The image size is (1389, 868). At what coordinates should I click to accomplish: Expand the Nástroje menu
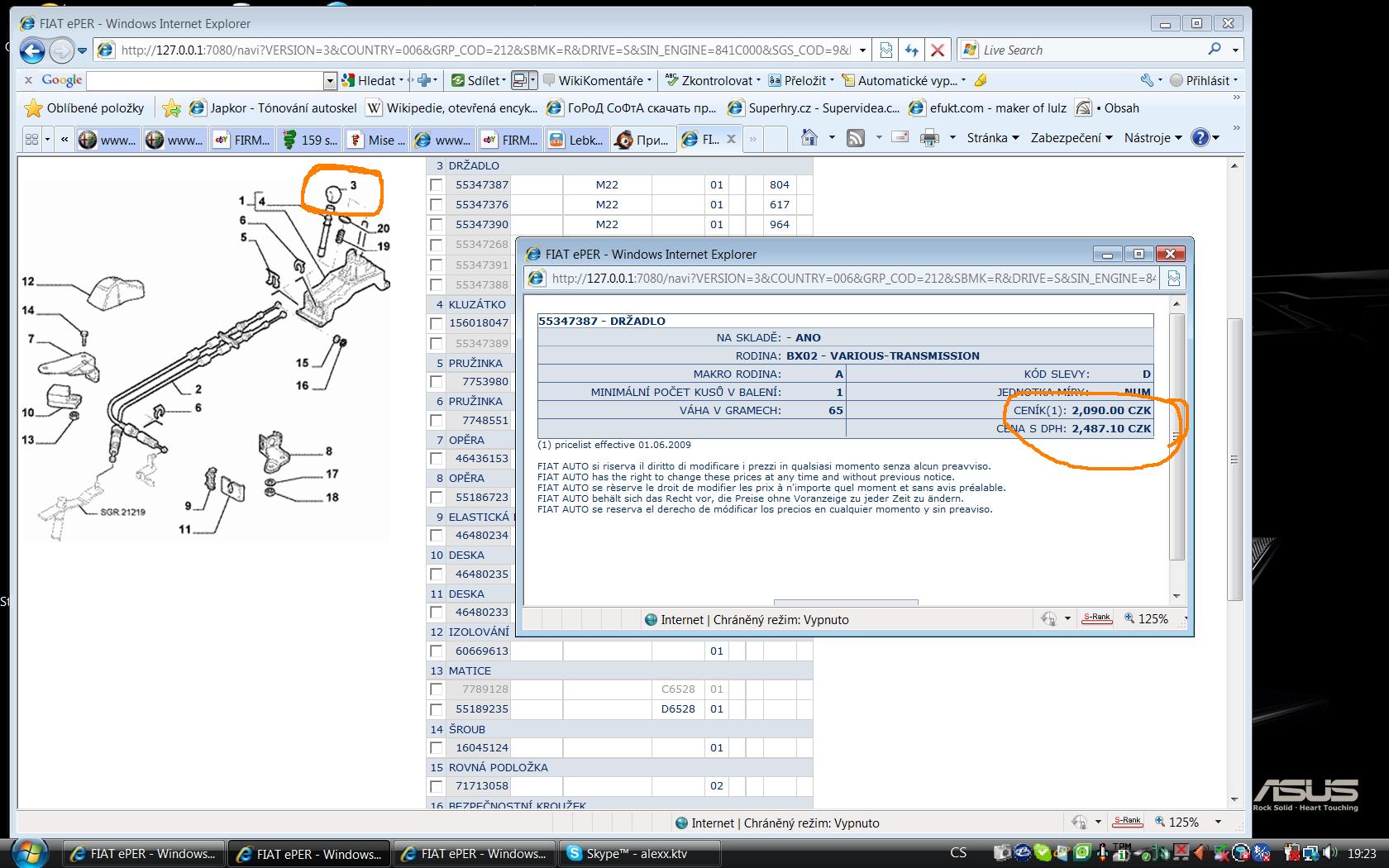coord(1153,138)
